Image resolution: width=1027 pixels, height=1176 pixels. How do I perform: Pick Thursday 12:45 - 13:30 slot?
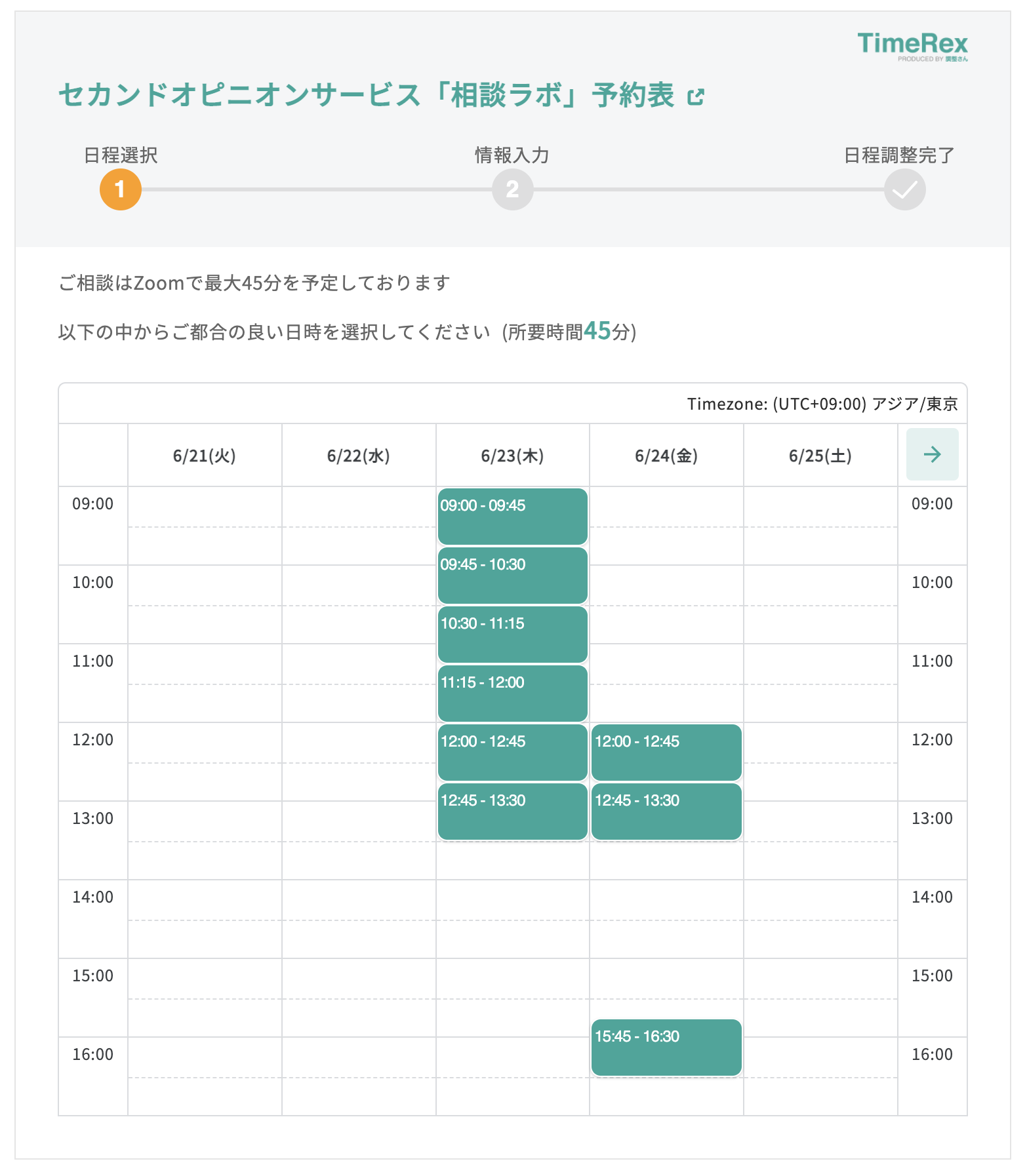click(x=512, y=811)
